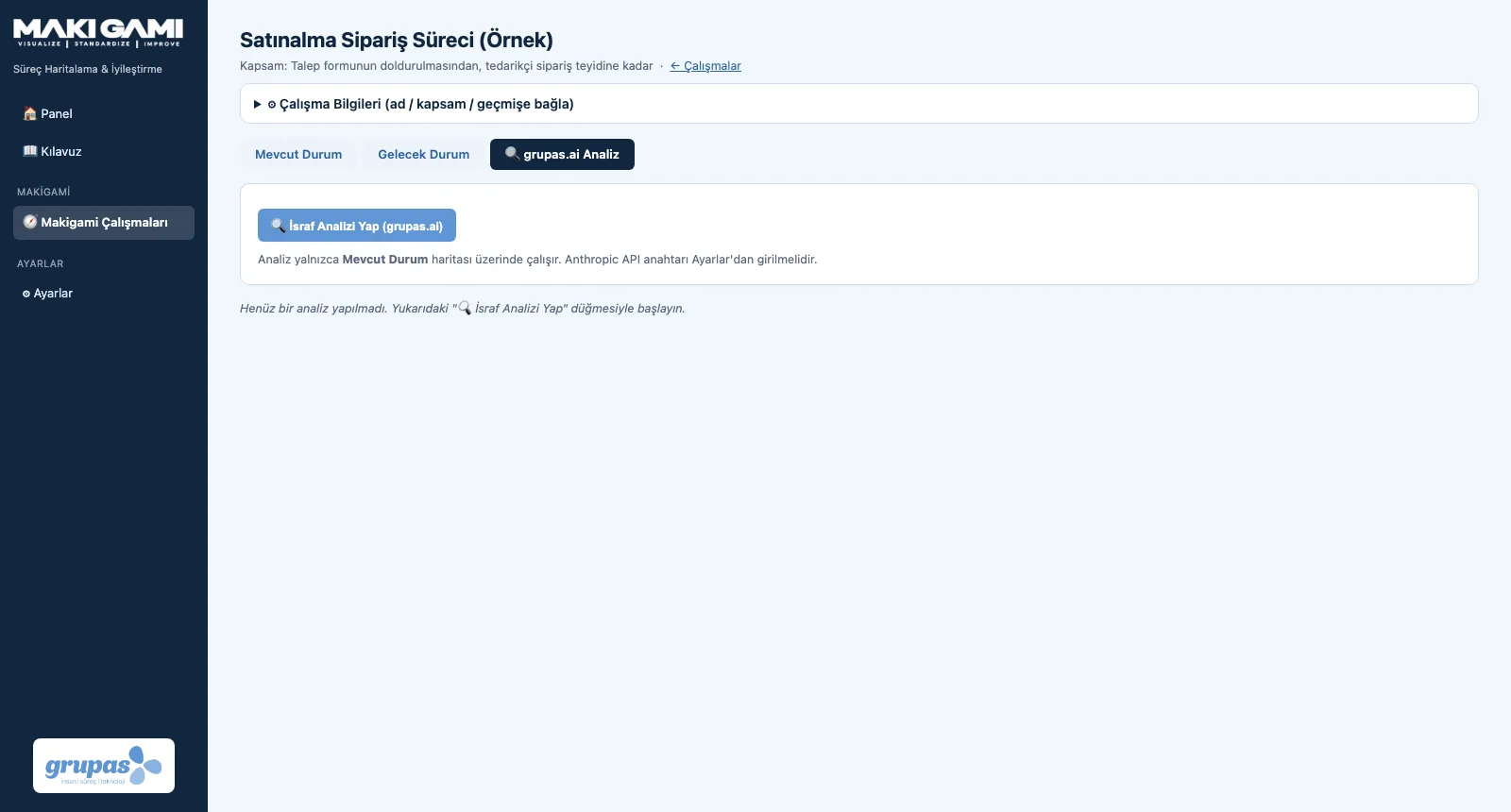This screenshot has height=812, width=1511.
Task: Run İsraf Analizi Yap (grupas.ai)
Action: (x=357, y=226)
